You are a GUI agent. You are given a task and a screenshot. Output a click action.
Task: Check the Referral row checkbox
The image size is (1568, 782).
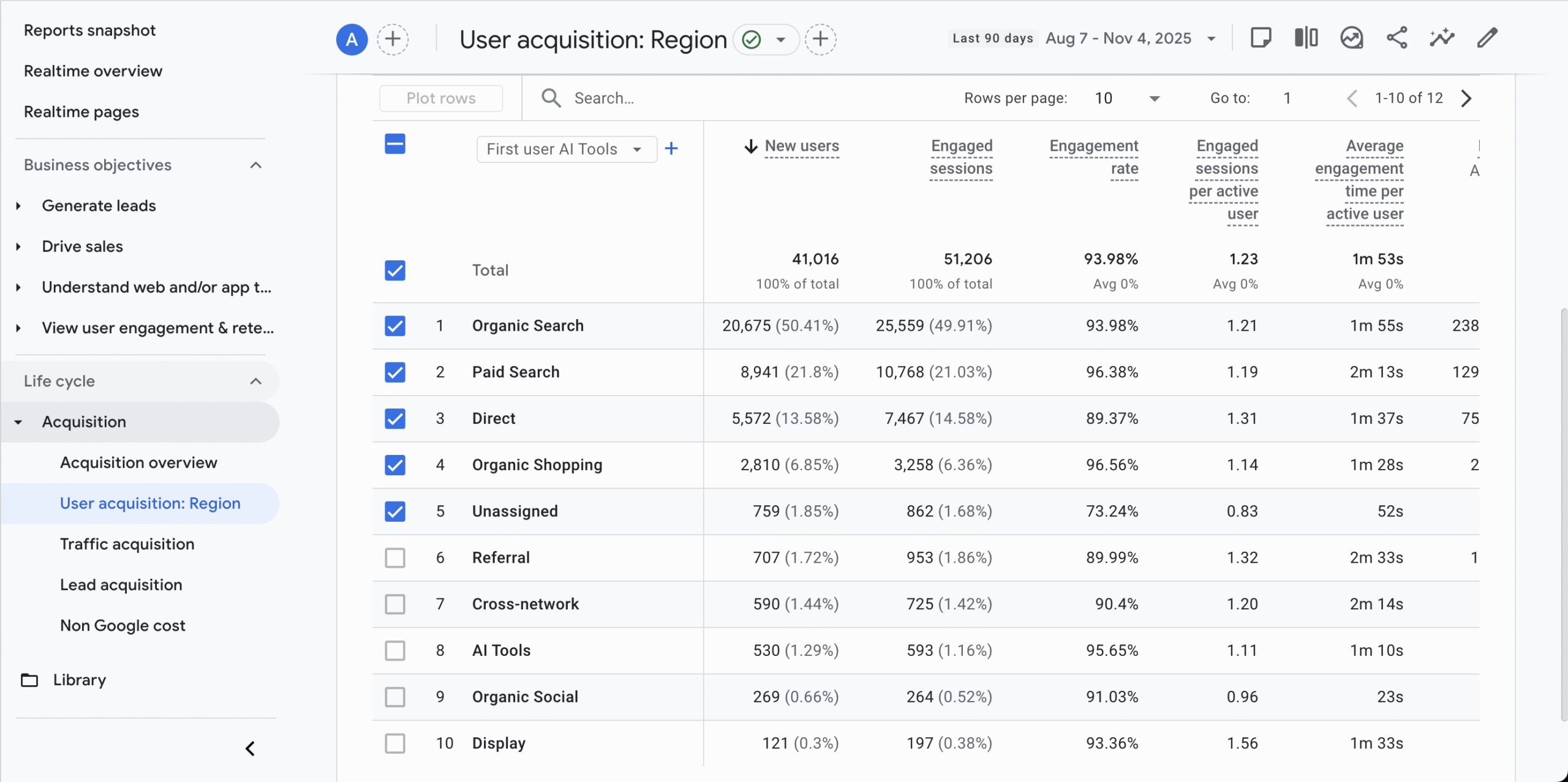pyautogui.click(x=395, y=558)
